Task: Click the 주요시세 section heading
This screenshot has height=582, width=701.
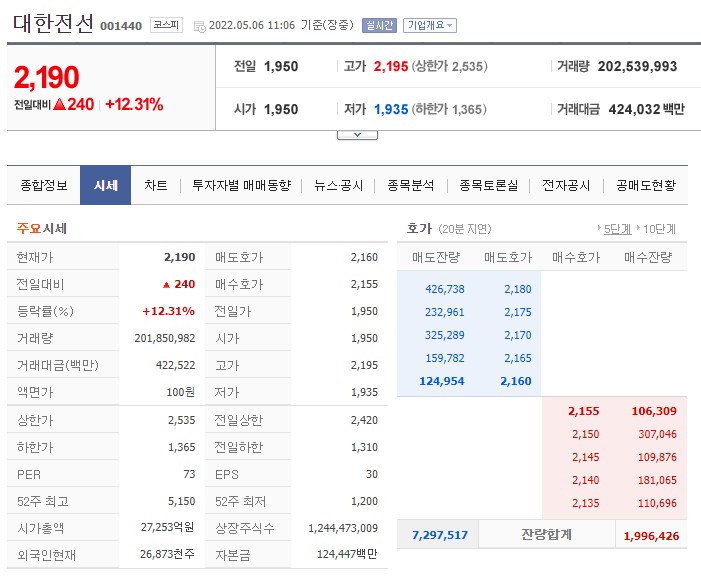Action: 42,228
